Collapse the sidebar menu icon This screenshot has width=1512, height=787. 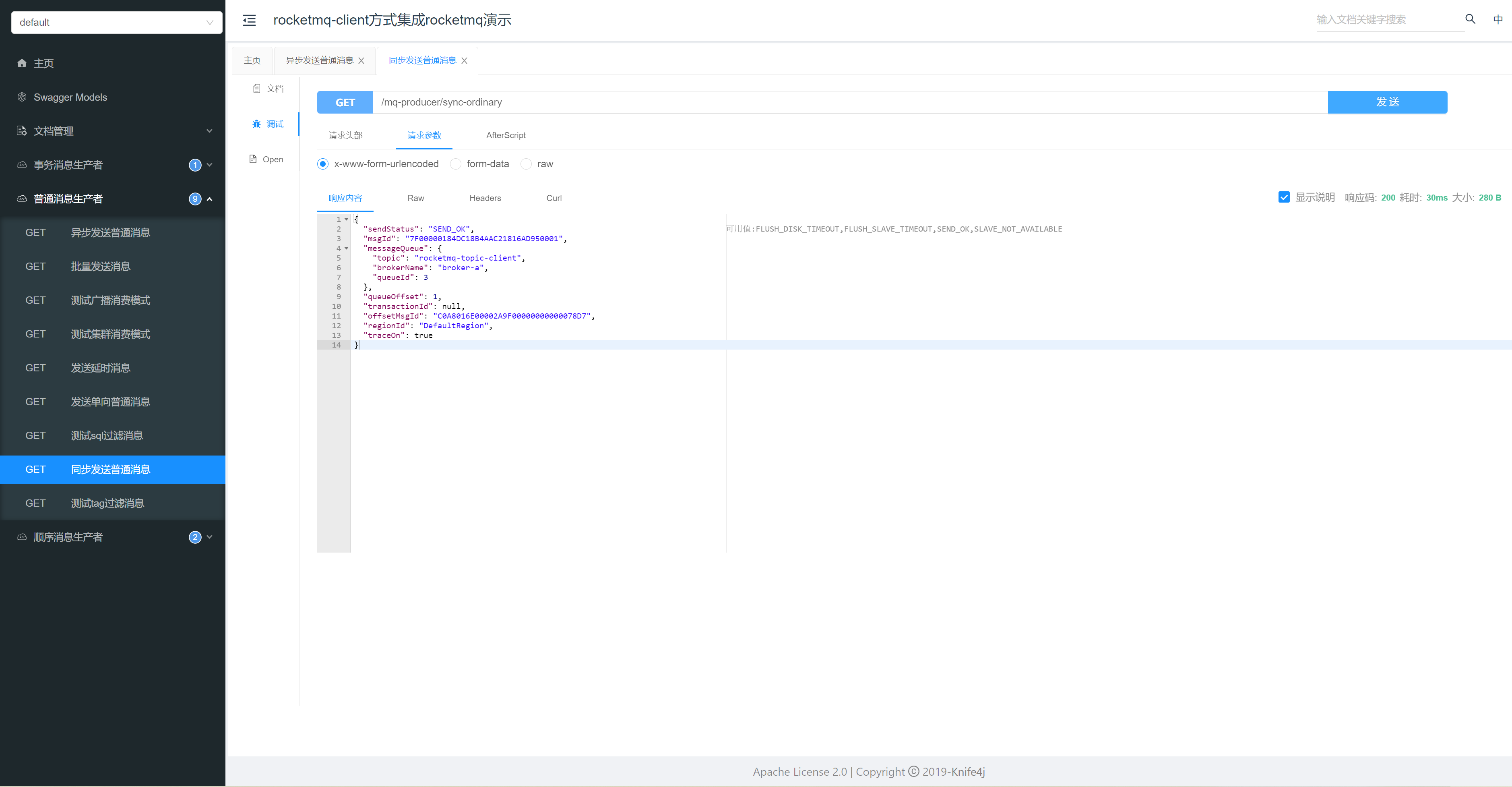tap(250, 21)
